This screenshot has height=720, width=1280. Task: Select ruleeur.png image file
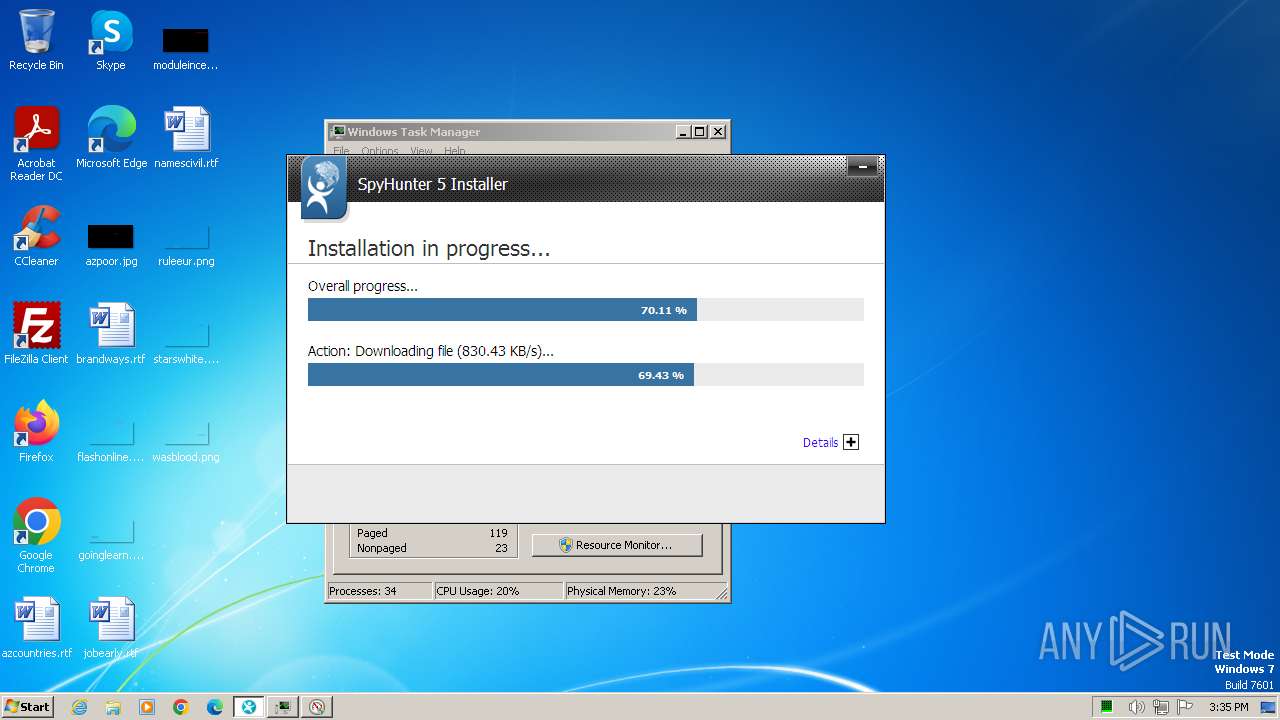pyautogui.click(x=186, y=245)
